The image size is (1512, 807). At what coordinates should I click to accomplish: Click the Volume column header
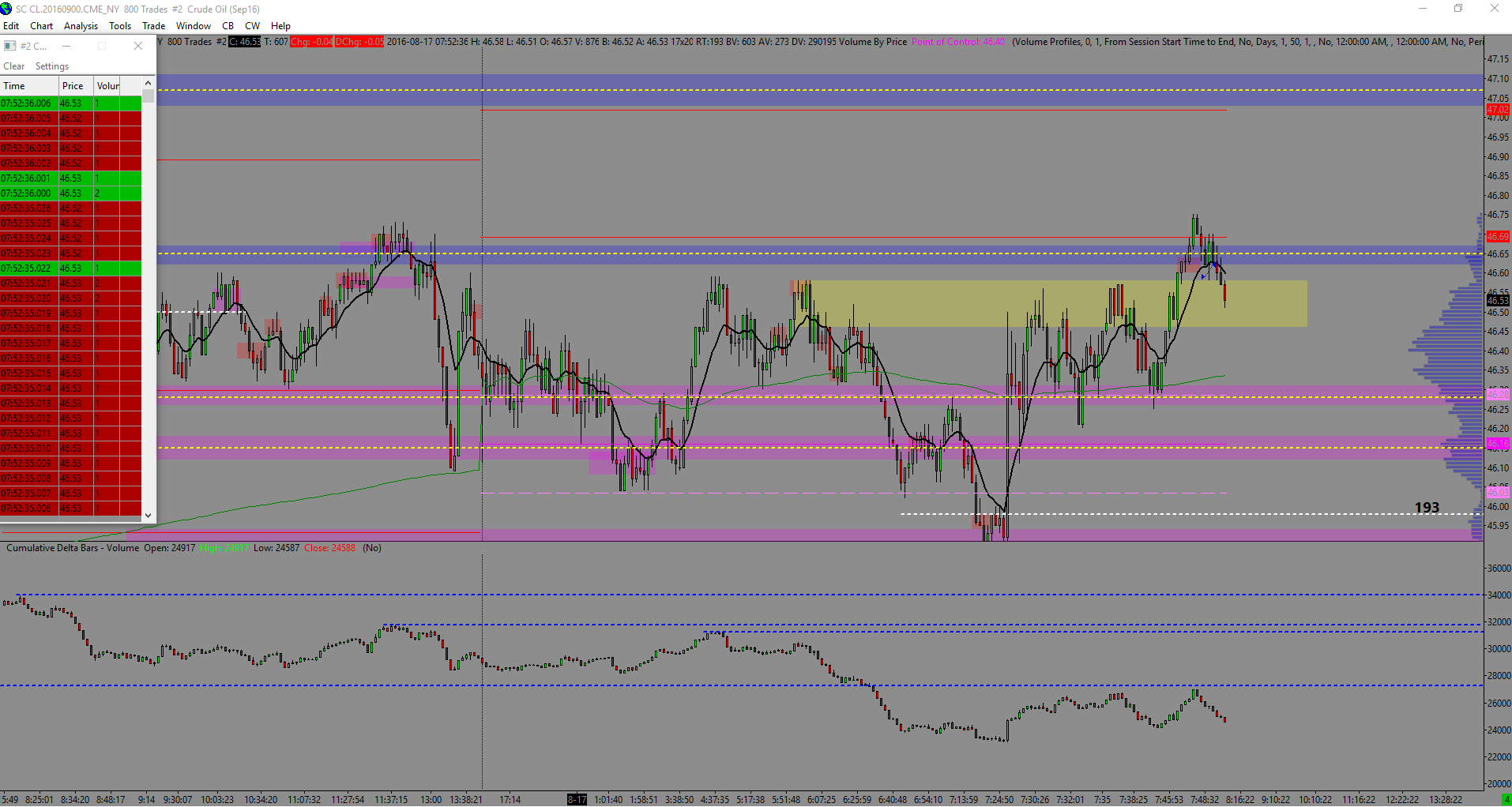click(x=108, y=86)
